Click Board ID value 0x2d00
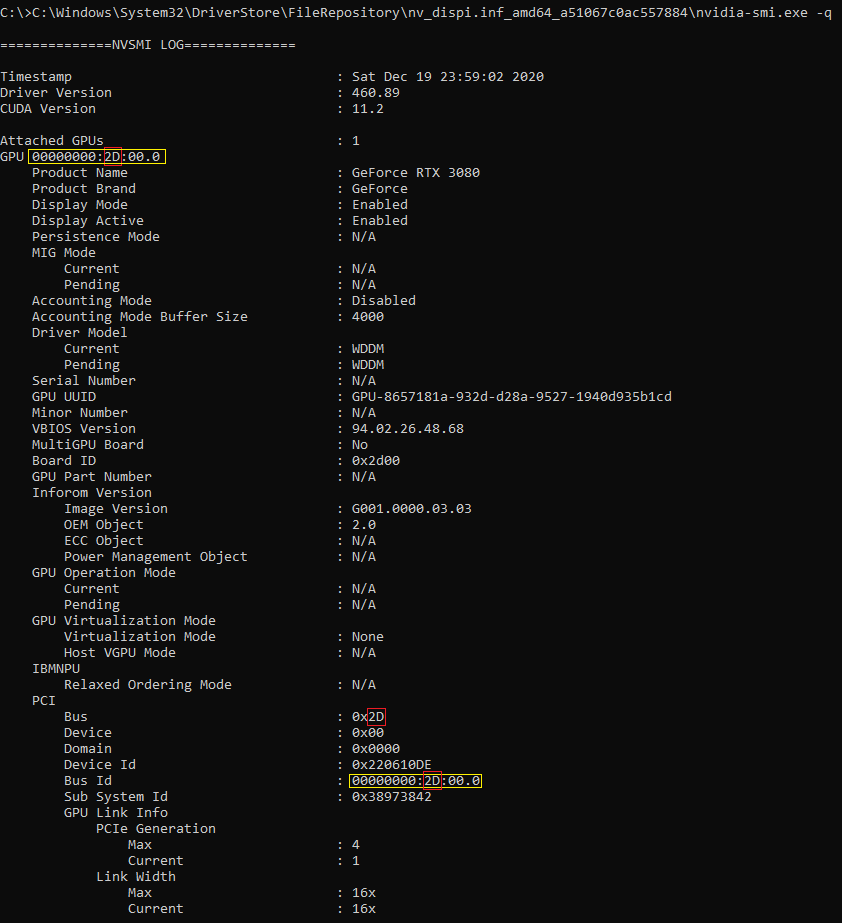The height and width of the screenshot is (923, 842). (376, 460)
